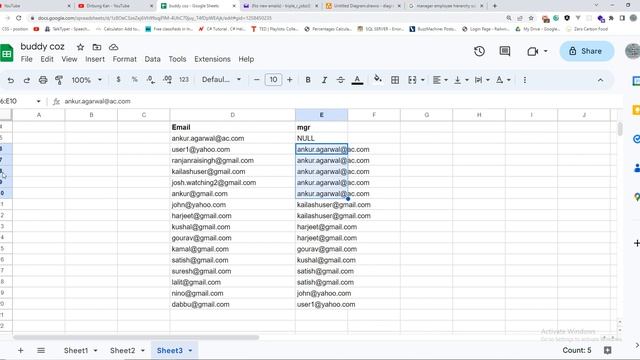Open the Help menu
The width and height of the screenshot is (640, 360).
coord(246,59)
